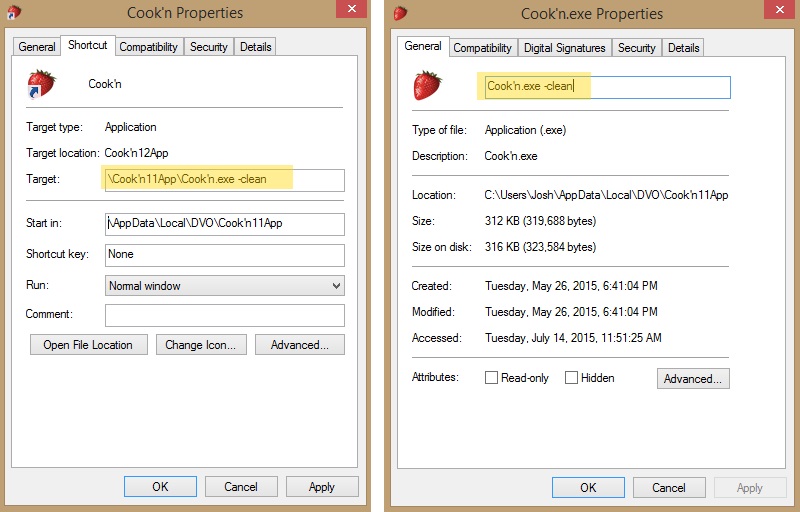Select General tab in Cook'n.exe Properties
The image size is (800, 512).
coord(423,46)
